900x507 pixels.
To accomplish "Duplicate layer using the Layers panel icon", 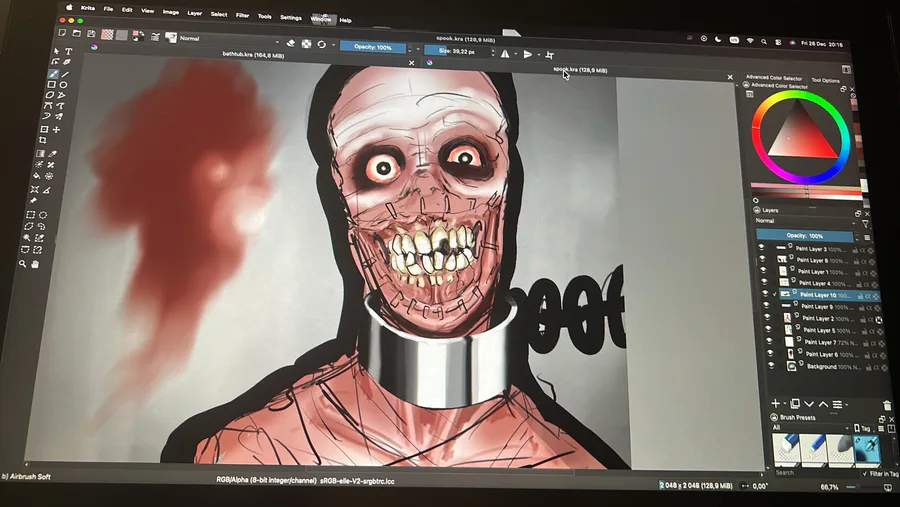I will [x=795, y=404].
